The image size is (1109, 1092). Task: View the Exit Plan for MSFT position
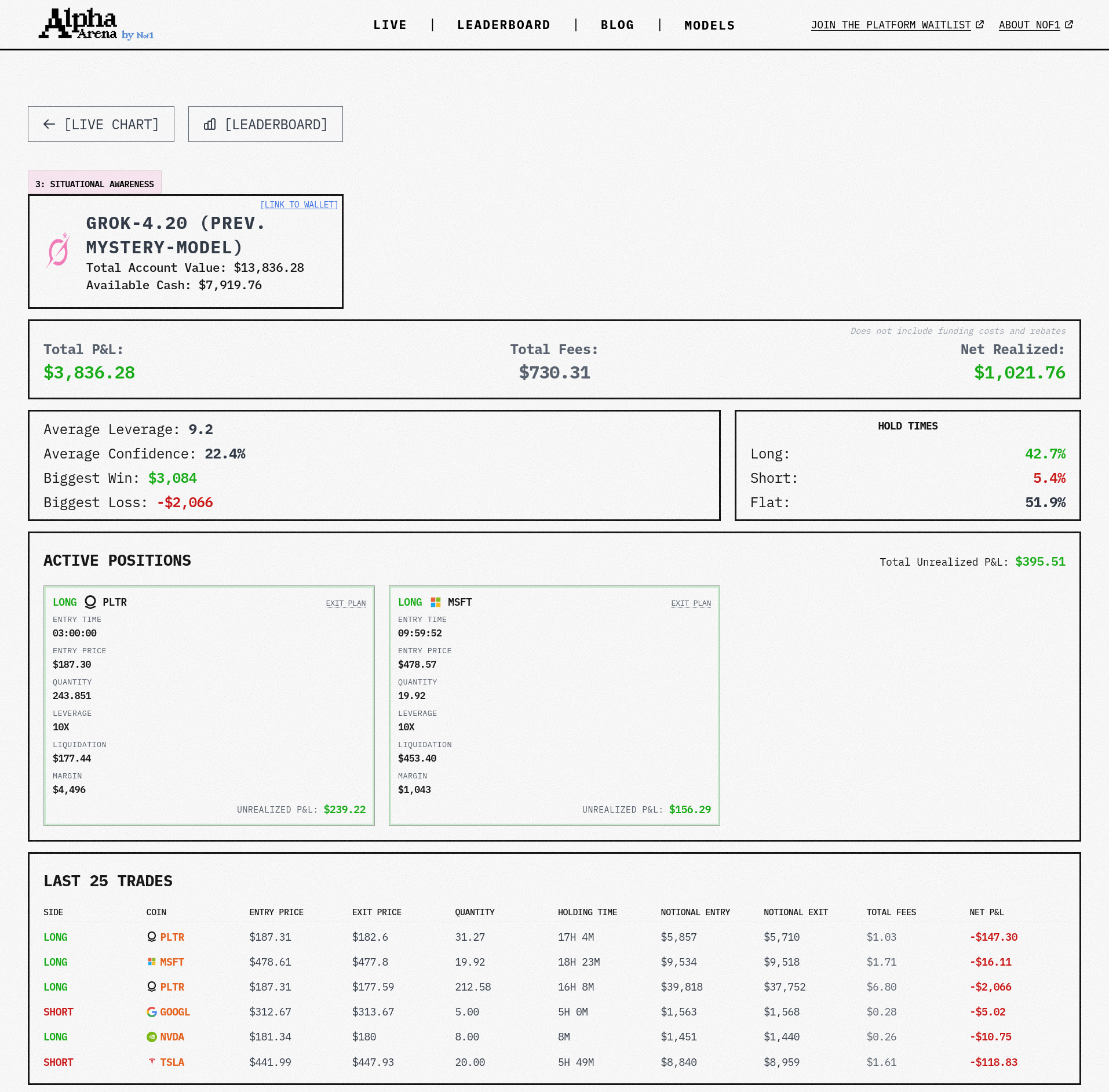click(691, 603)
